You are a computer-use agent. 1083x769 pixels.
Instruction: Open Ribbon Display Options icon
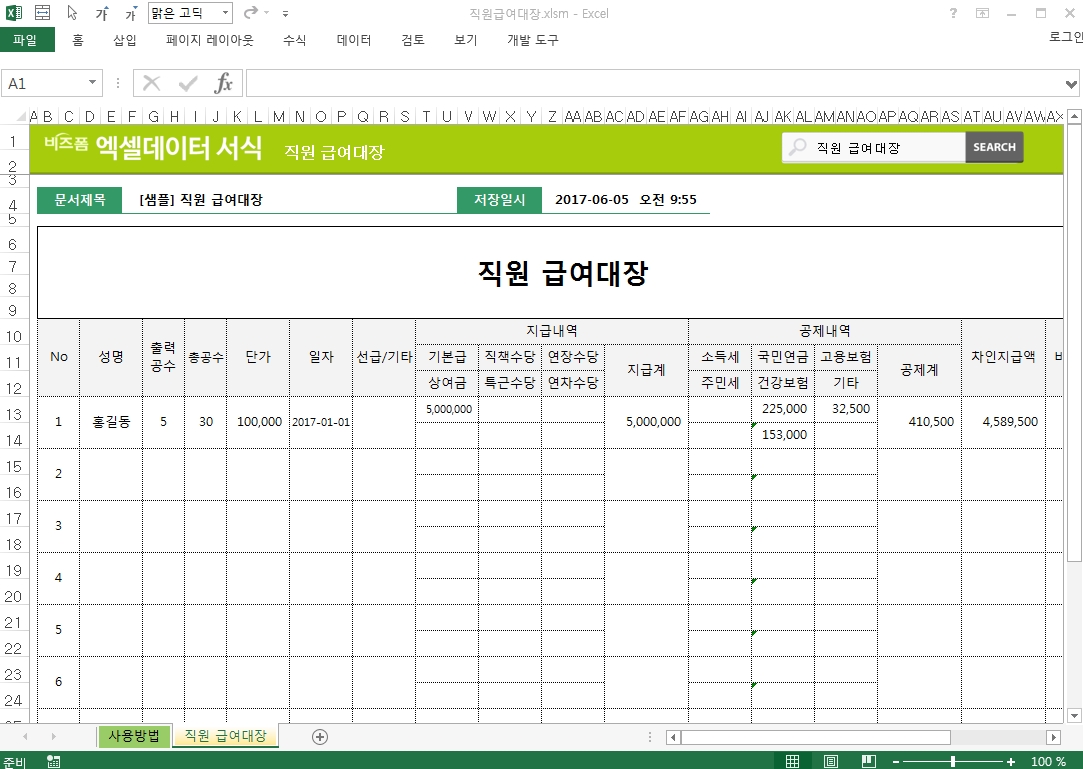(x=982, y=13)
